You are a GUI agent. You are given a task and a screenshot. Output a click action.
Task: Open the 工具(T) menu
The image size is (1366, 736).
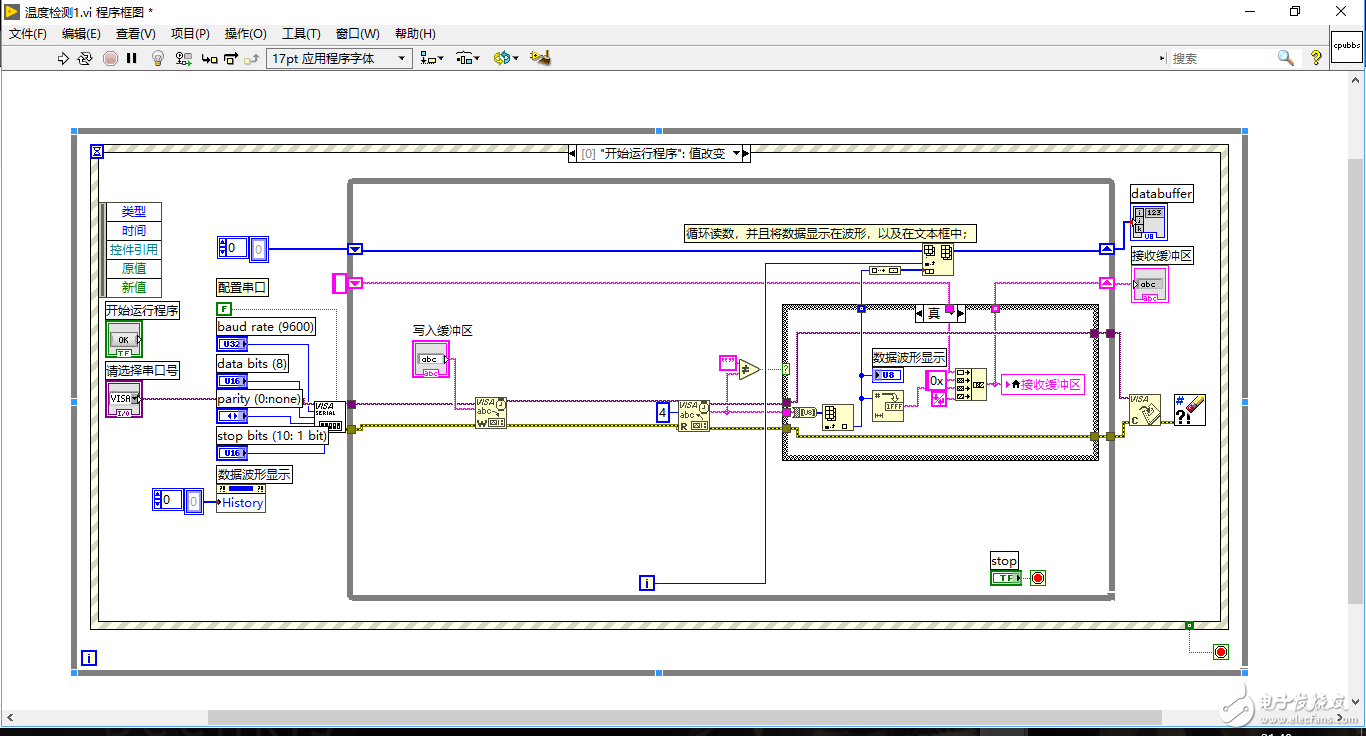(301, 34)
